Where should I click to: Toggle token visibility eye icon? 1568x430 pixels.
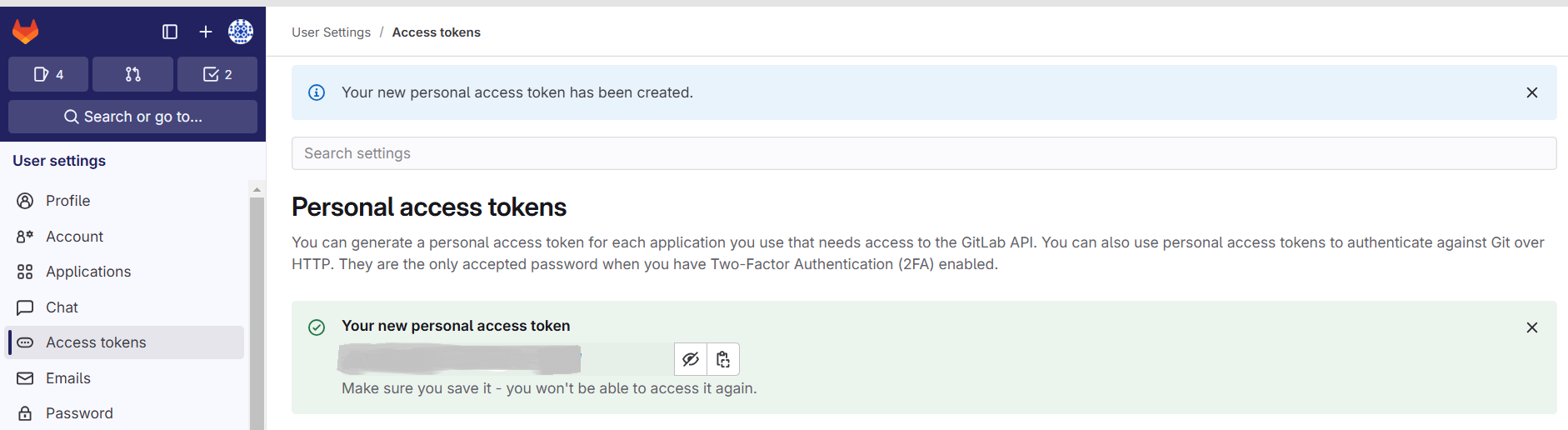pos(691,359)
